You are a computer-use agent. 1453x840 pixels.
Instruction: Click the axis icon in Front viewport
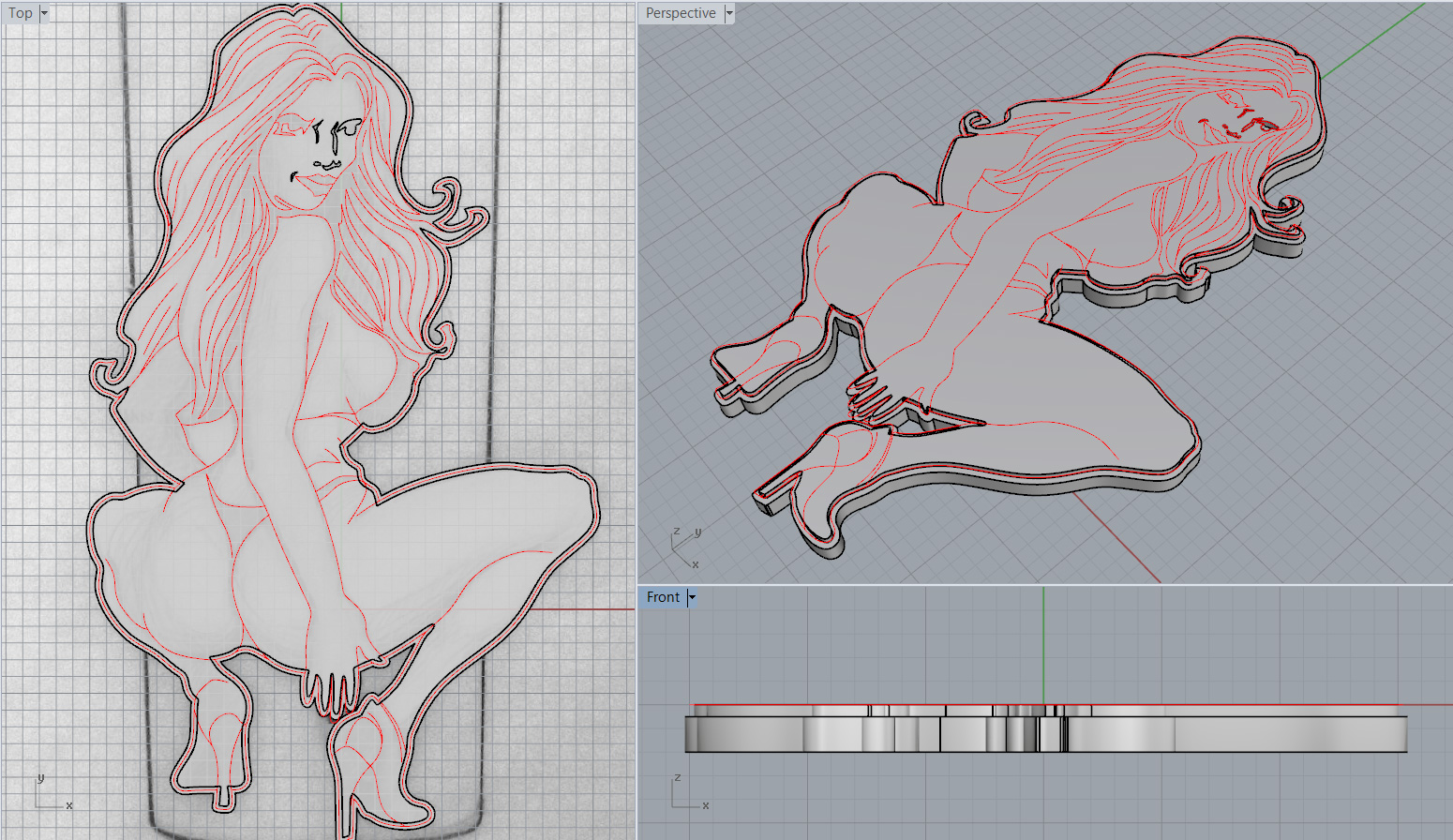tap(686, 795)
